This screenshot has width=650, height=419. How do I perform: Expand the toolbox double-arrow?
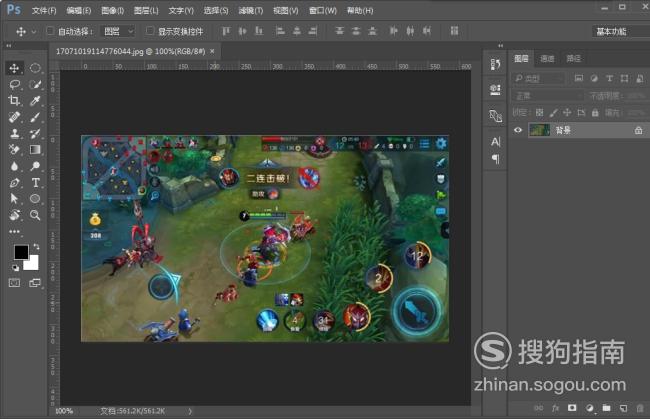tap(9, 45)
